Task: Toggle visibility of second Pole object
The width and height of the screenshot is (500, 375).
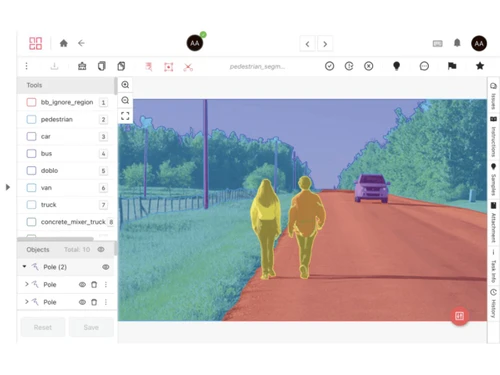Action: [82, 302]
